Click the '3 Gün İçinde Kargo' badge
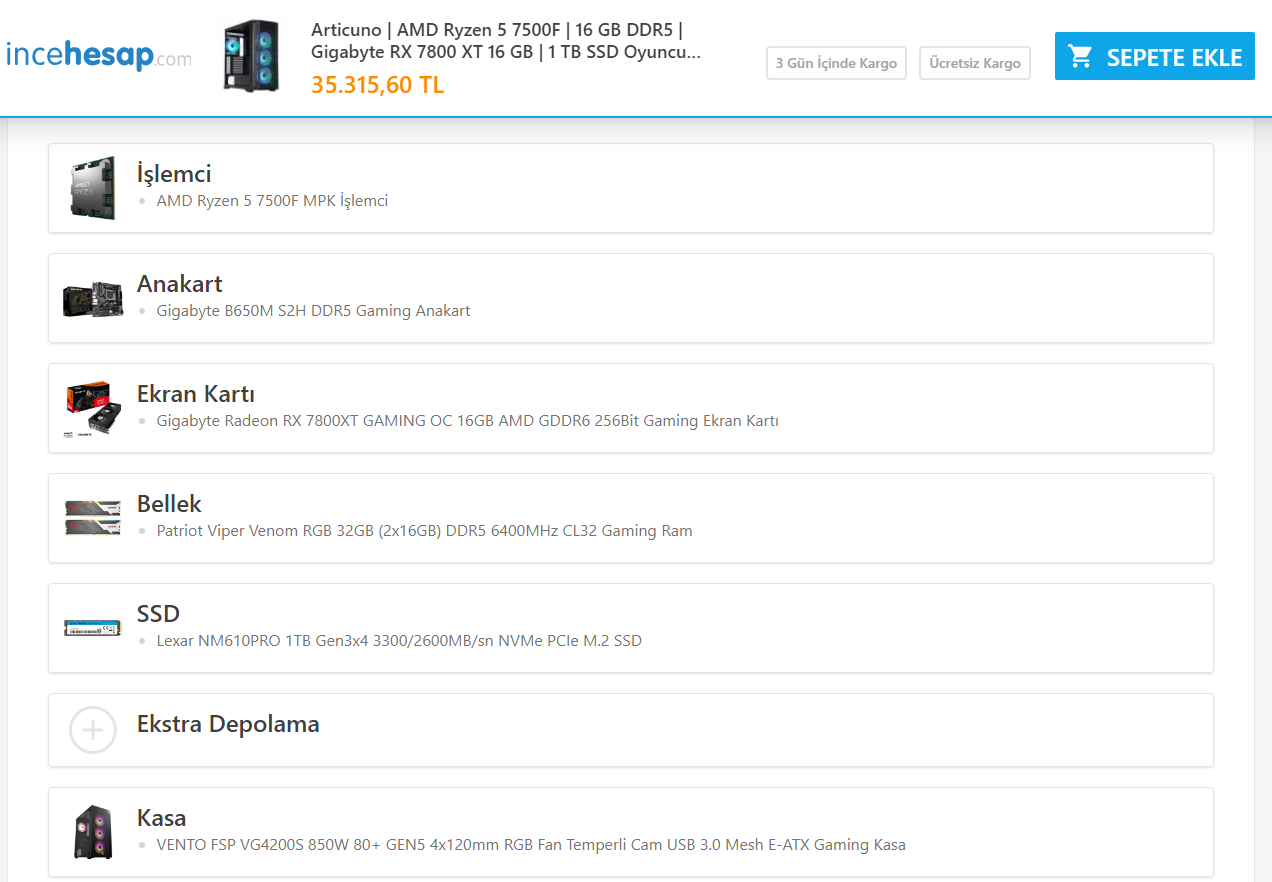The width and height of the screenshot is (1272, 882). 836,63
